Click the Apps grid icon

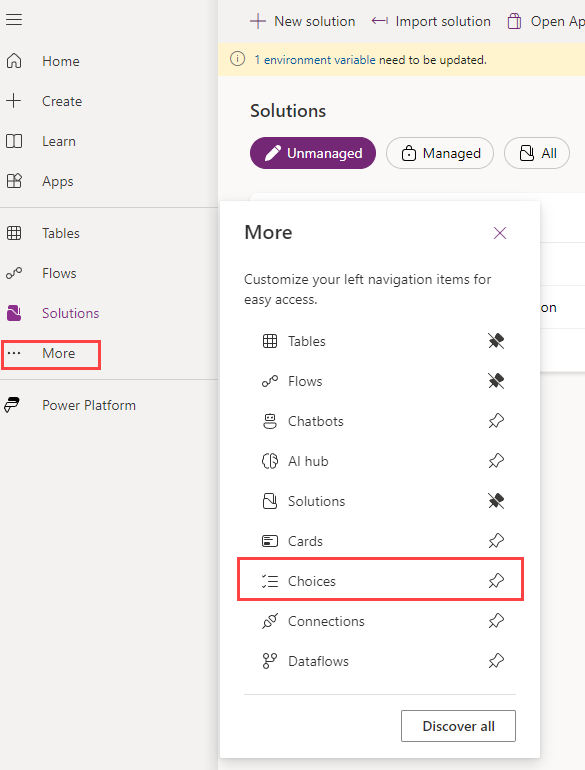pyautogui.click(x=14, y=181)
